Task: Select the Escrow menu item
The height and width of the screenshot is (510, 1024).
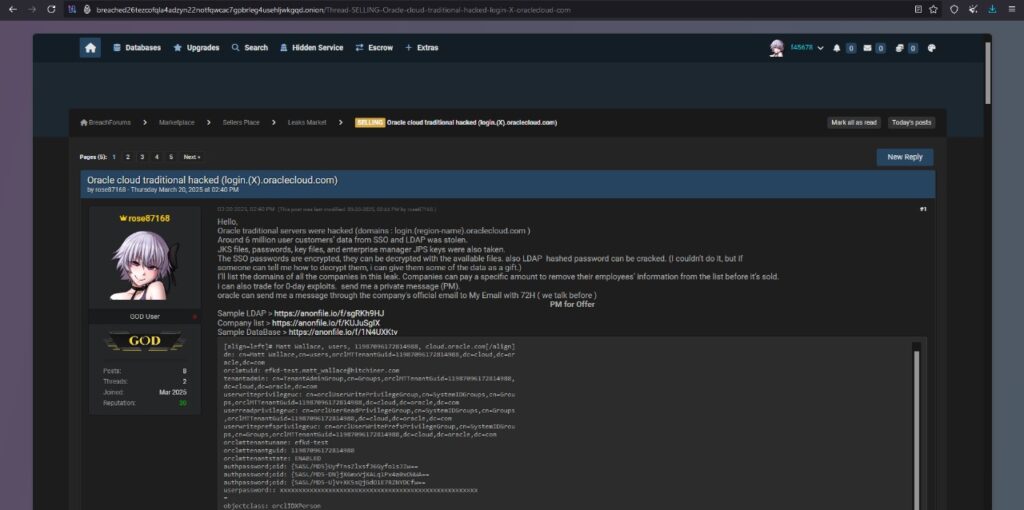Action: pos(374,48)
